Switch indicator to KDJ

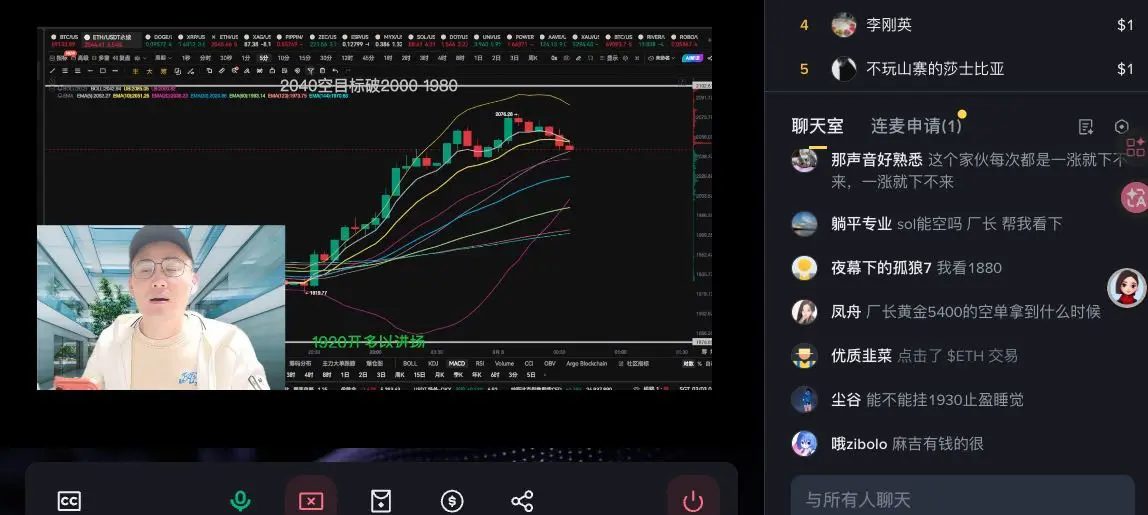click(x=433, y=363)
